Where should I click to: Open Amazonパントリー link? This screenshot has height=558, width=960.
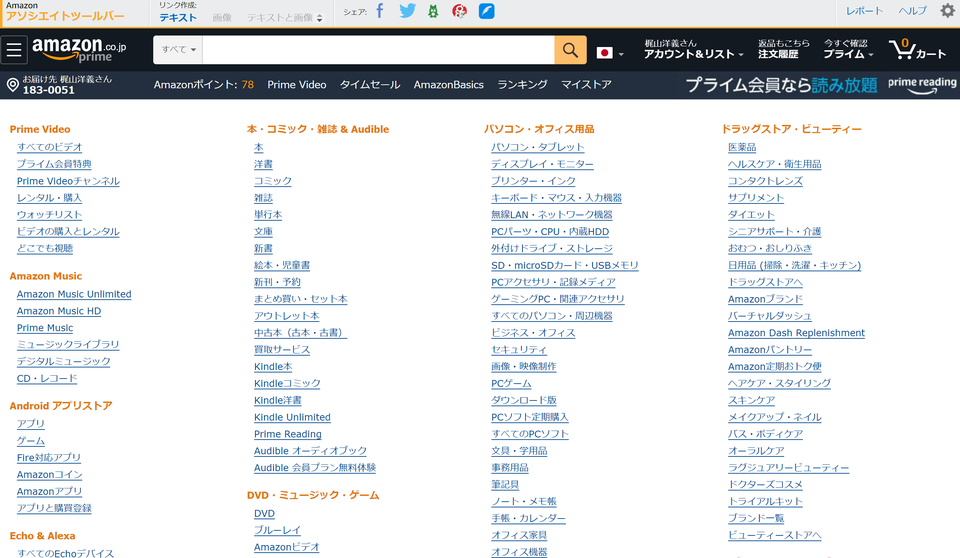pos(770,350)
